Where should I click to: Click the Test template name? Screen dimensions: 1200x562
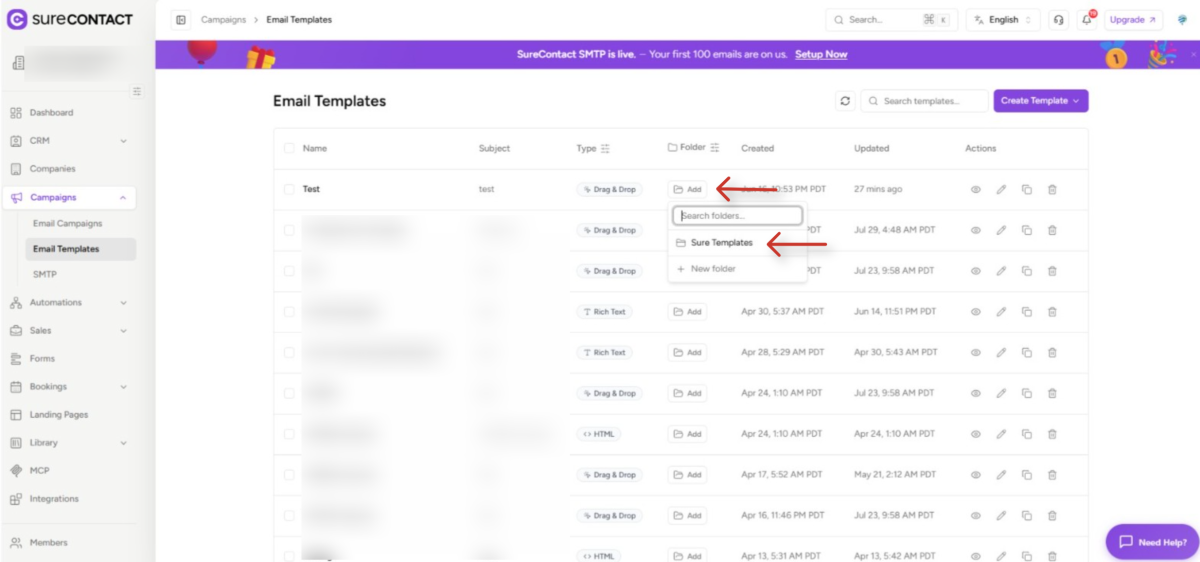[x=311, y=189]
